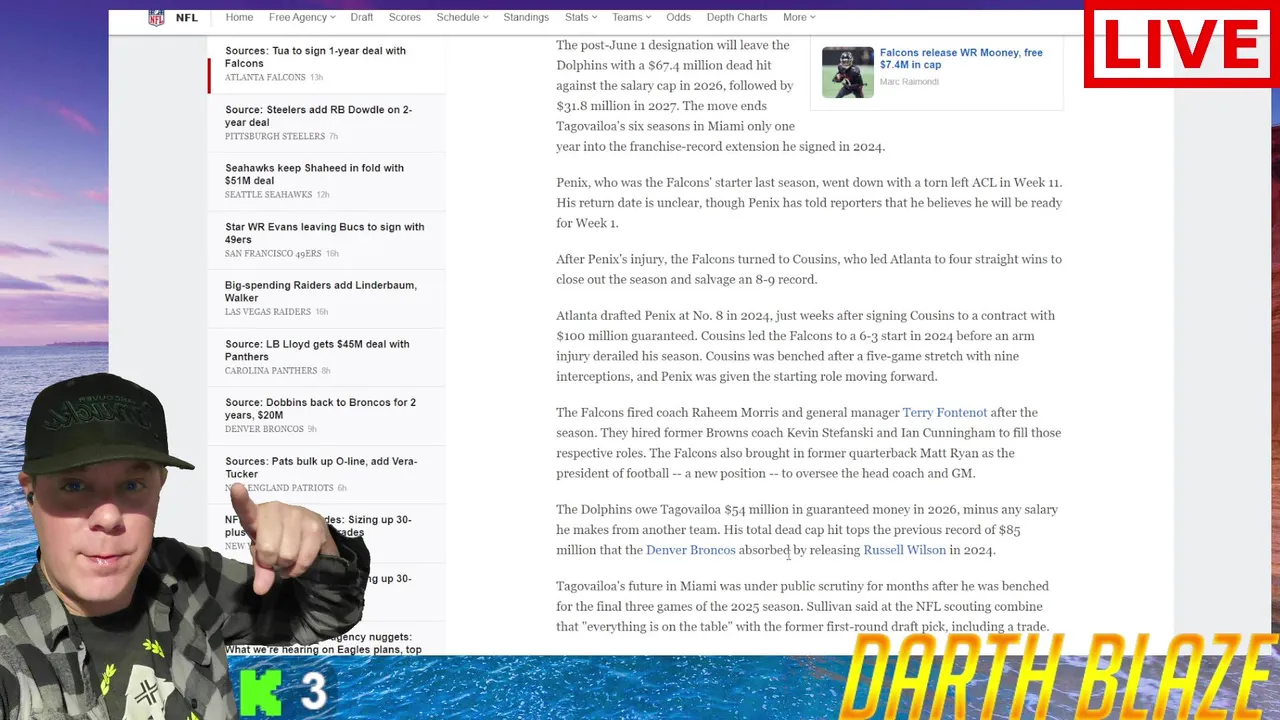Follow the Denver Broncos link

[x=690, y=550]
